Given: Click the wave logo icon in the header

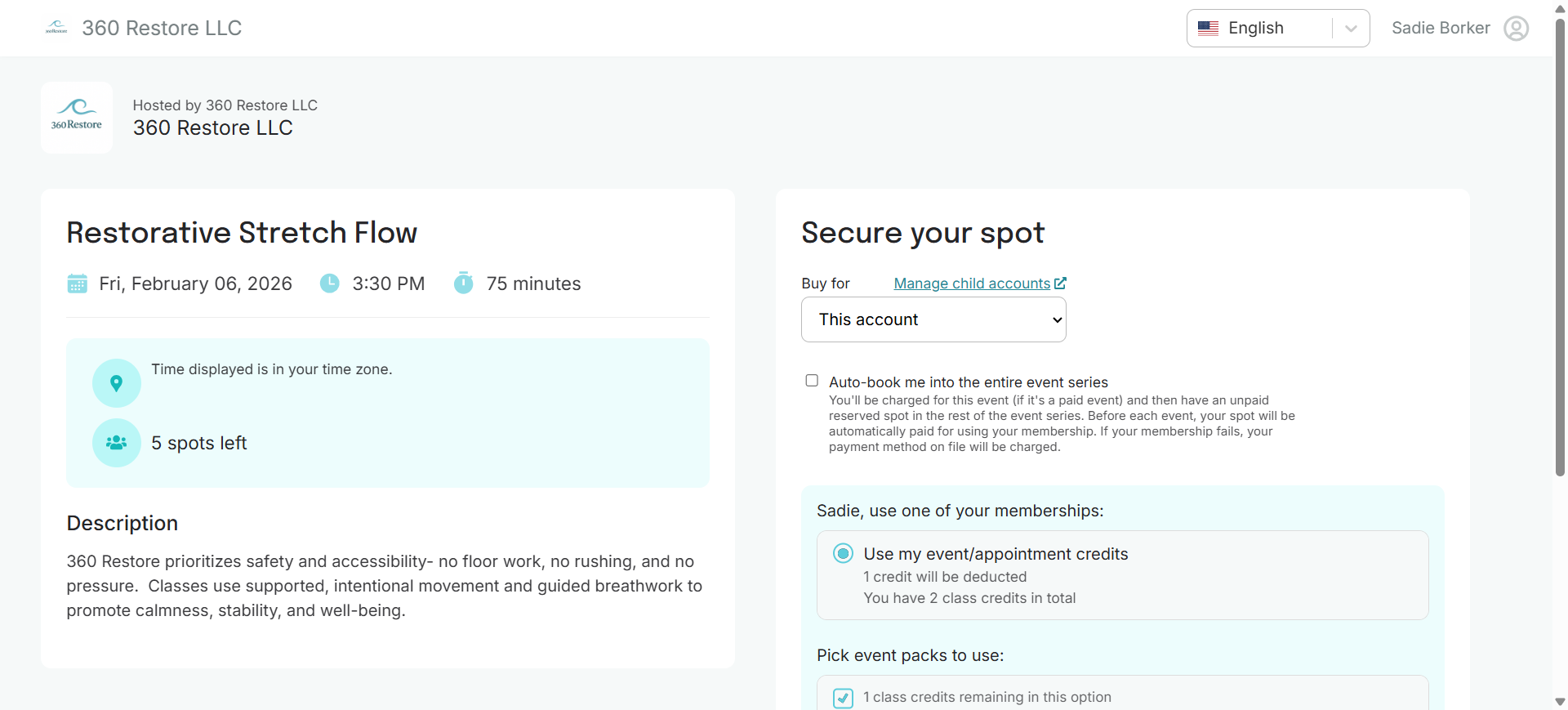Looking at the screenshot, I should pos(56,27).
